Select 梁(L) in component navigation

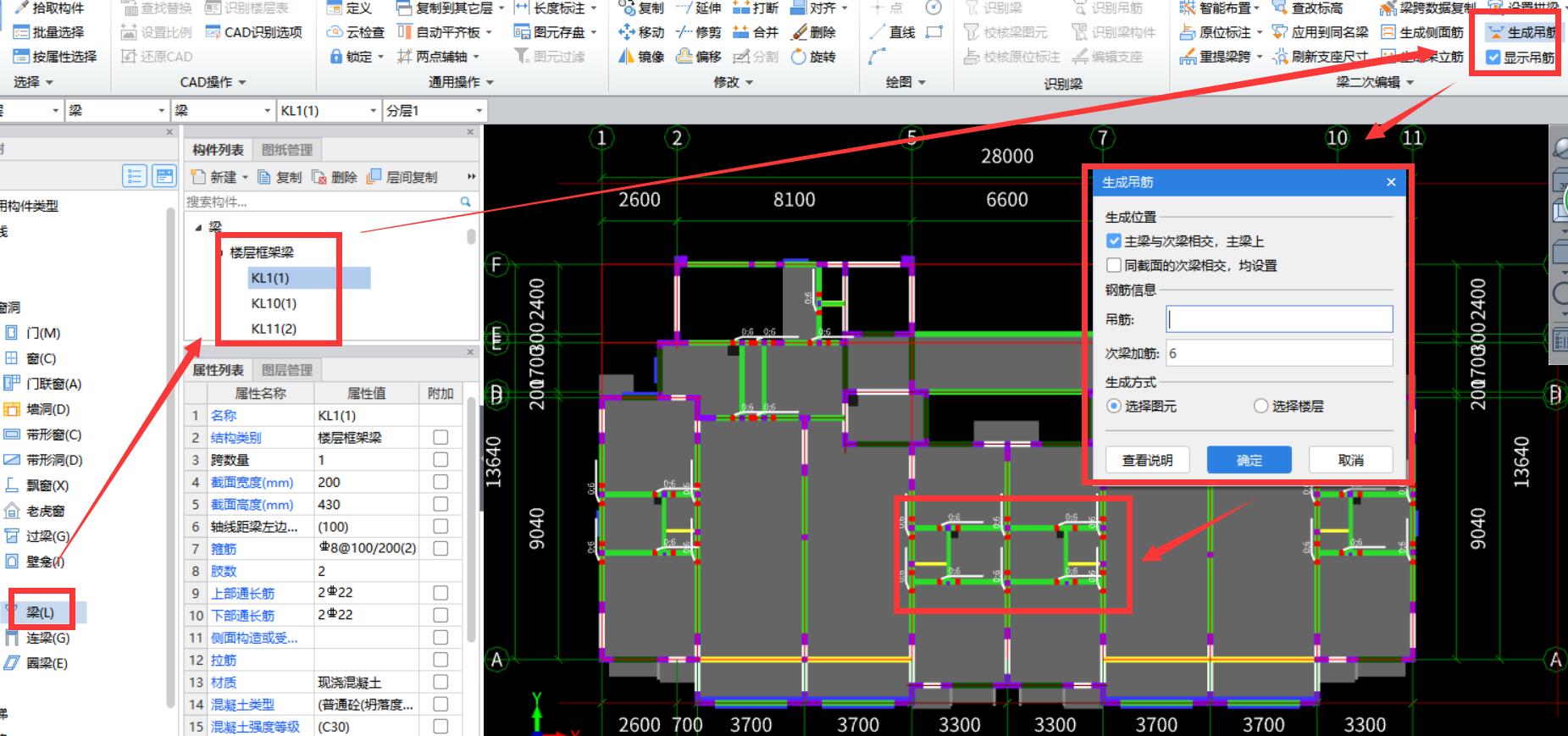click(40, 612)
